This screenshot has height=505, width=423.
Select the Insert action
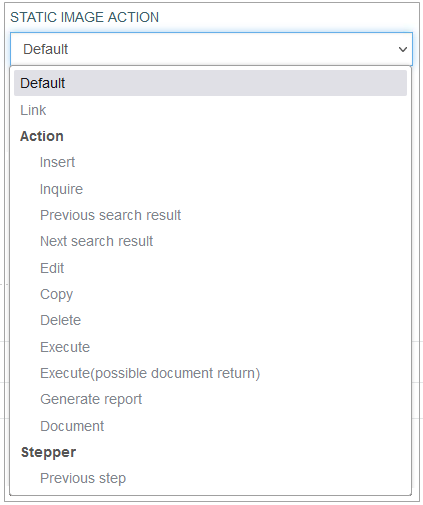[x=210, y=162]
